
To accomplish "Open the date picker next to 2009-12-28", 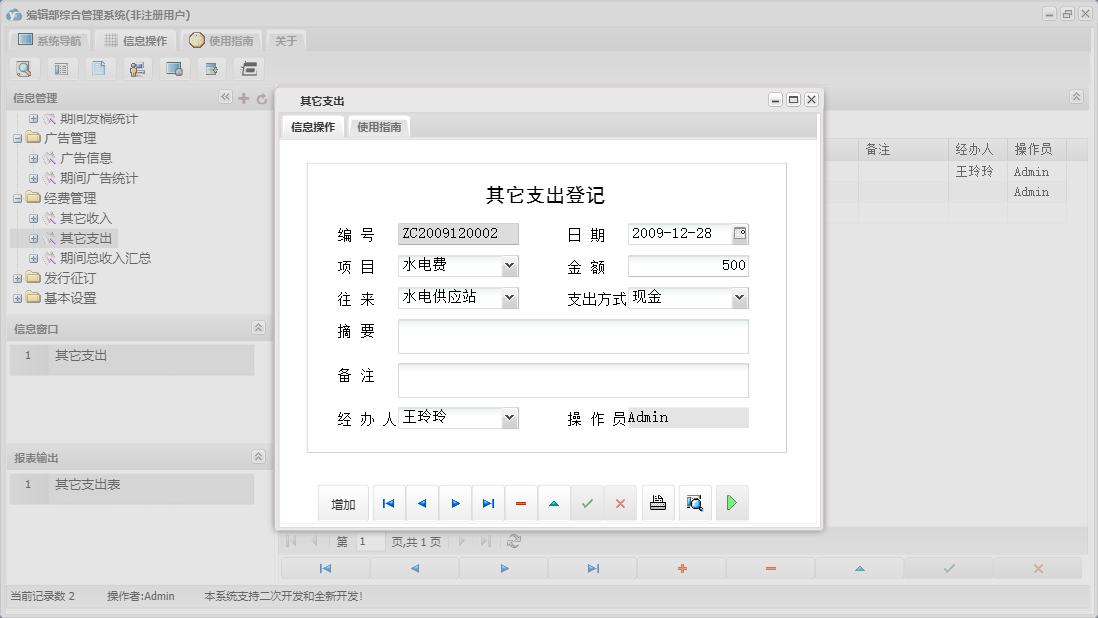I will click(741, 233).
